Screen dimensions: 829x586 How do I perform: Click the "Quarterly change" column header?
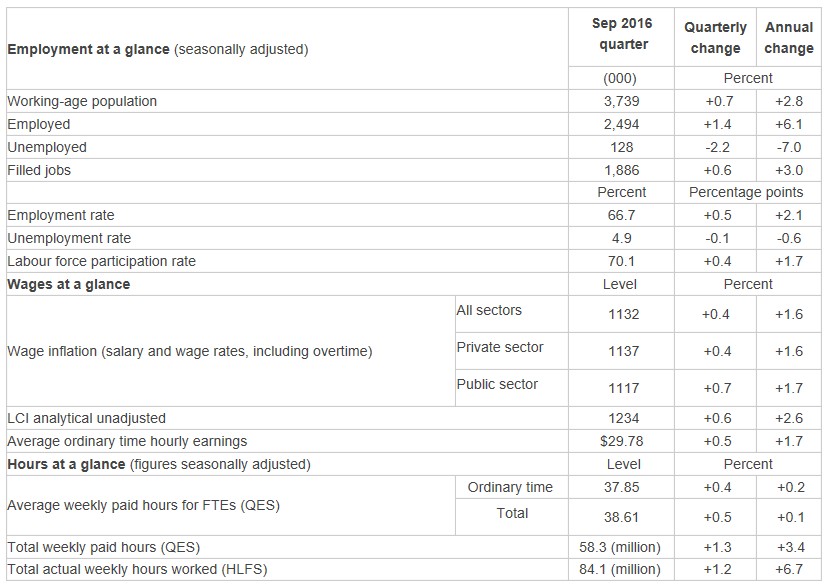[x=715, y=38]
